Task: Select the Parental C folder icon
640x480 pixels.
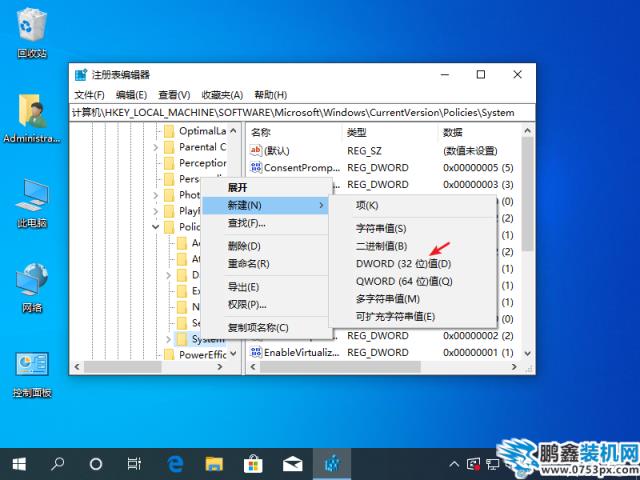Action: click(x=169, y=147)
